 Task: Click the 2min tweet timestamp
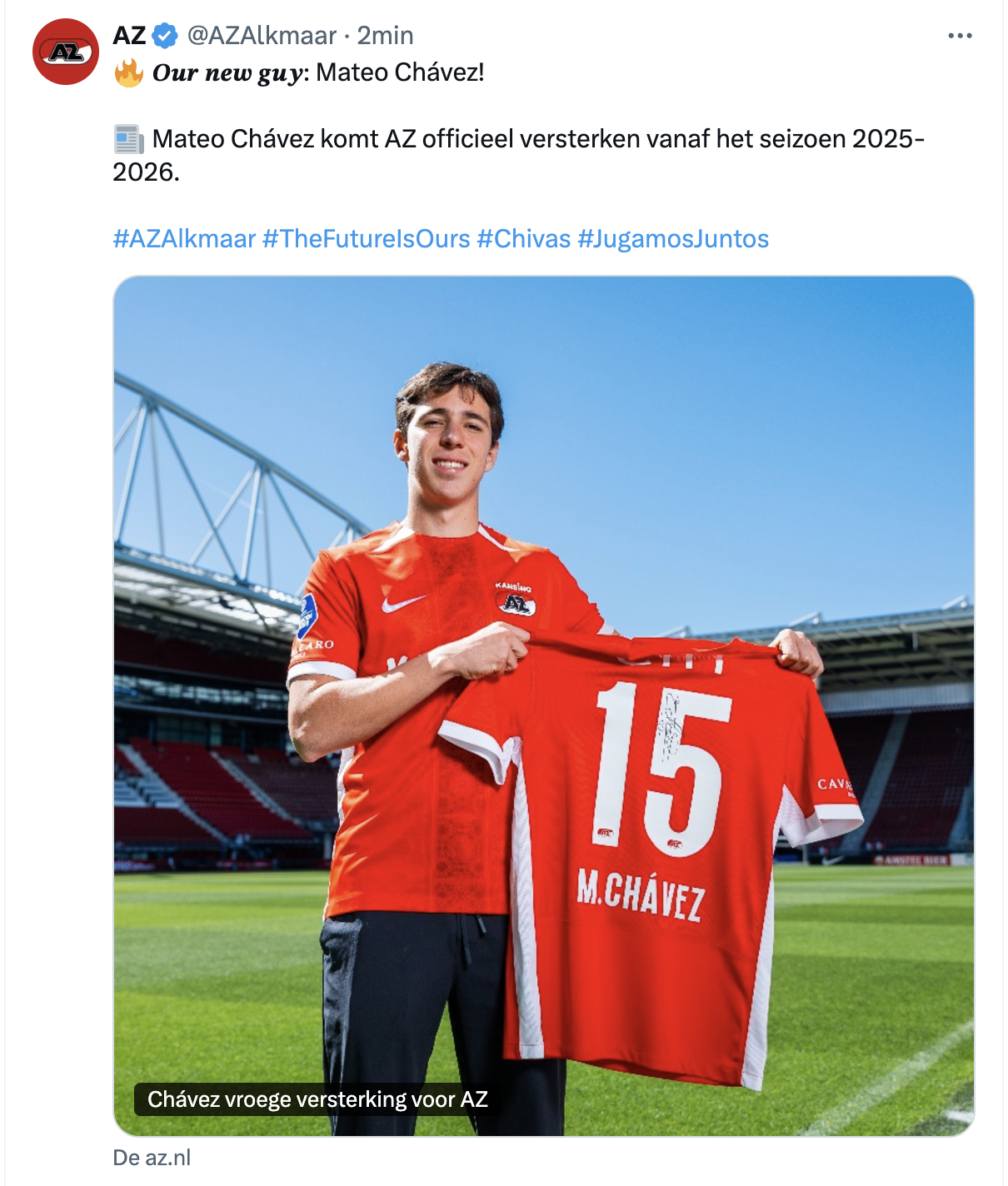(x=385, y=36)
